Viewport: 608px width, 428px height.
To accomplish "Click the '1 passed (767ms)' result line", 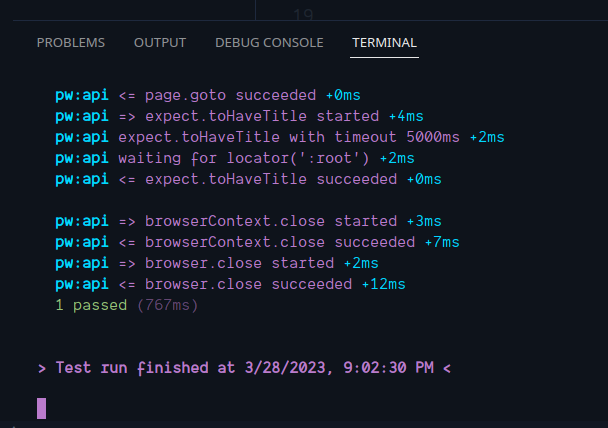I will [127, 305].
